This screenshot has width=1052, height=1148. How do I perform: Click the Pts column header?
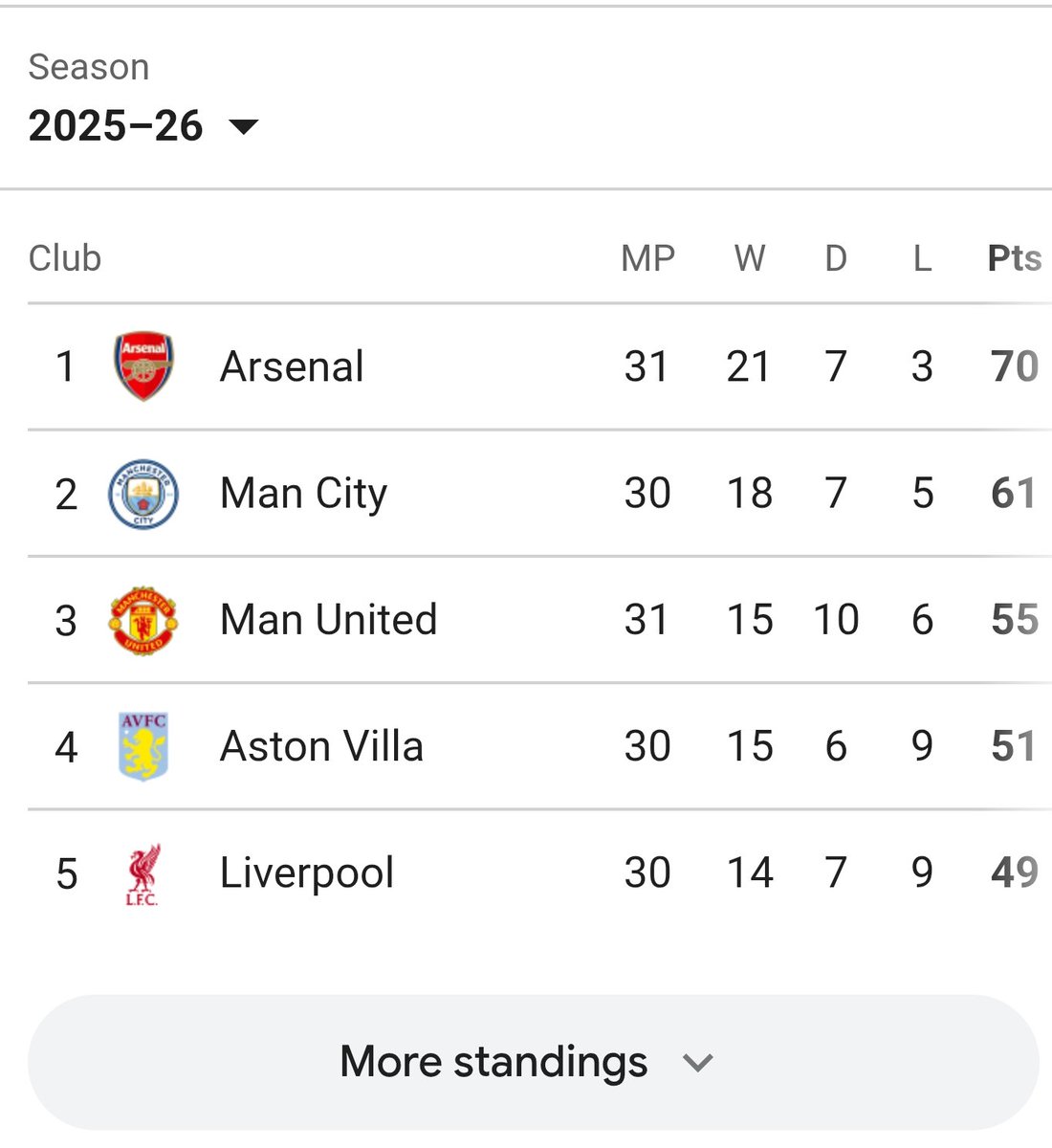tap(1014, 258)
